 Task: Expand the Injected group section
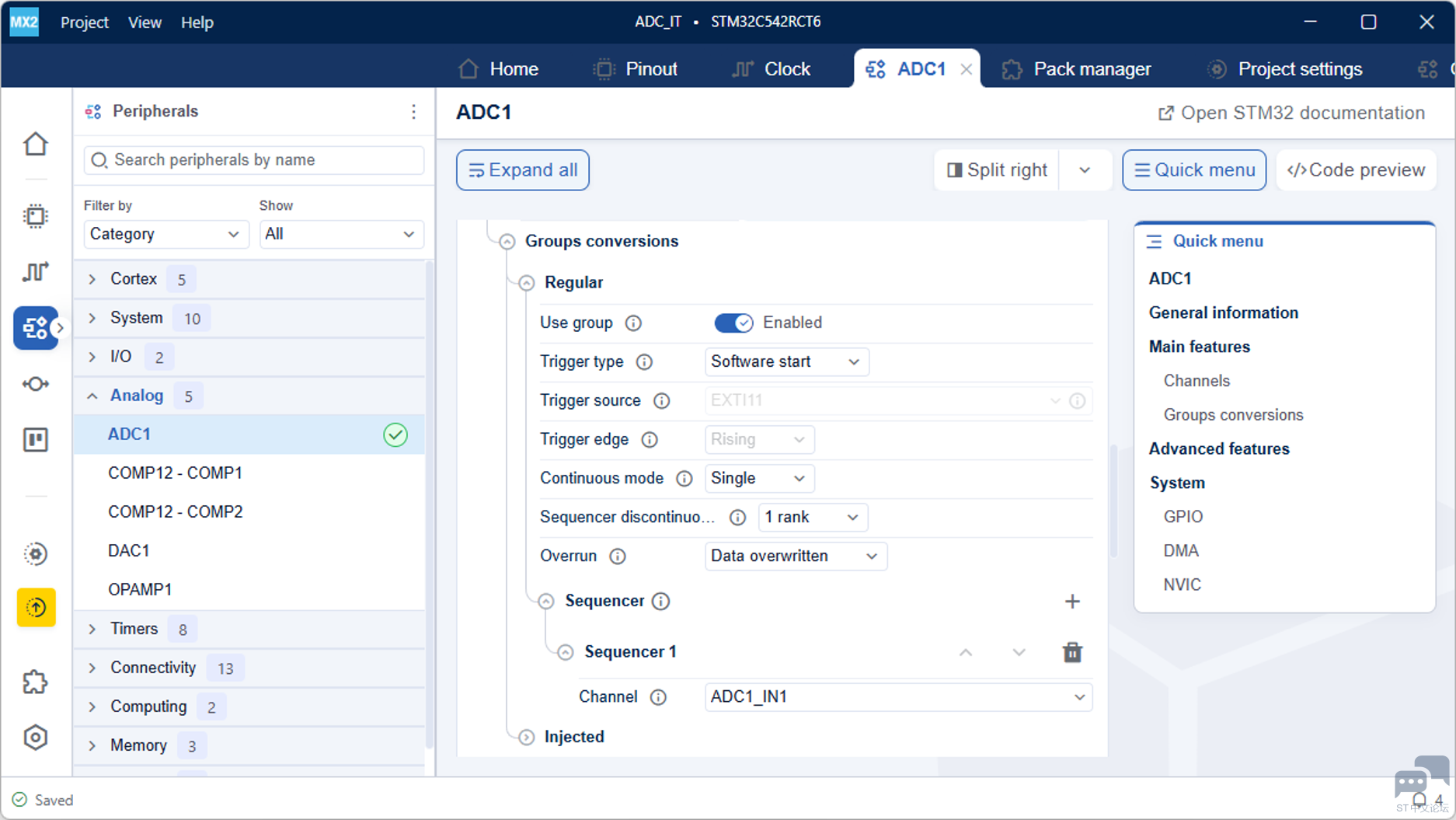526,737
